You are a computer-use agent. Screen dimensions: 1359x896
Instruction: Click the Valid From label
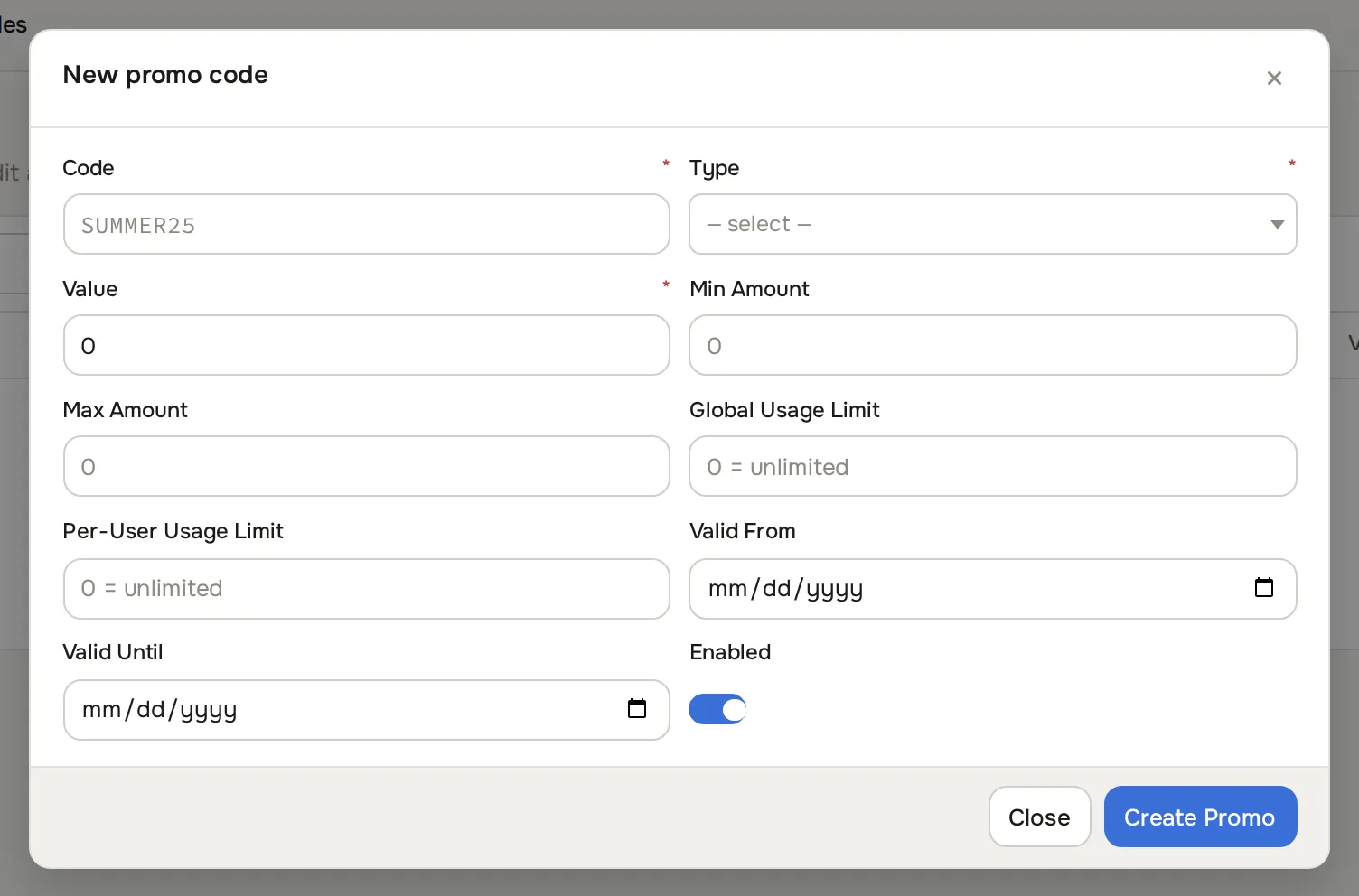coord(743,531)
